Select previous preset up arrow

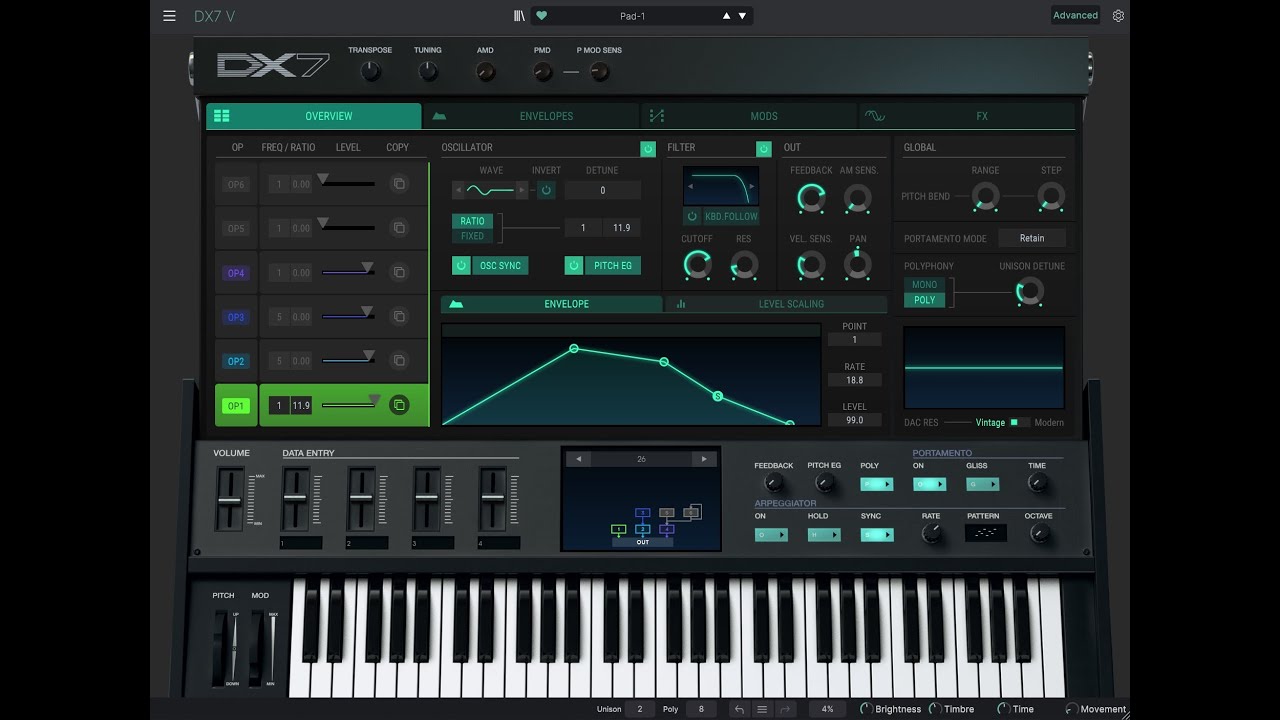click(x=727, y=16)
